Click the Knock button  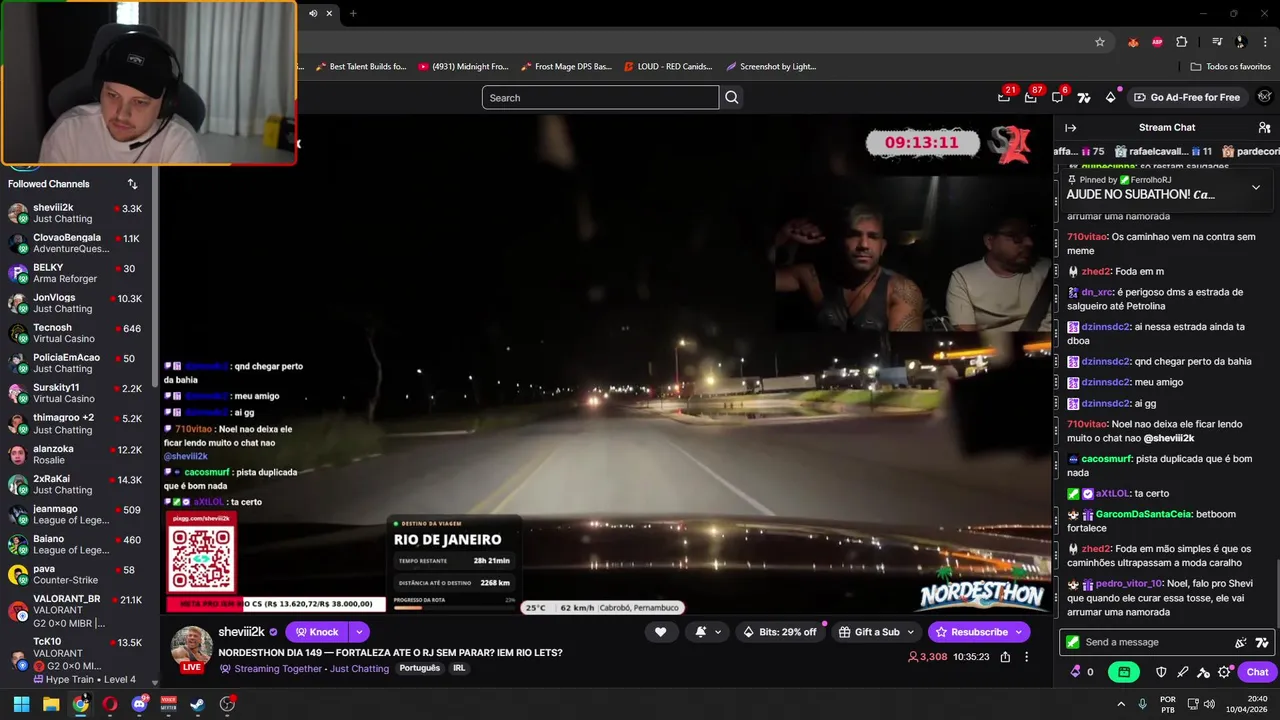[317, 632]
